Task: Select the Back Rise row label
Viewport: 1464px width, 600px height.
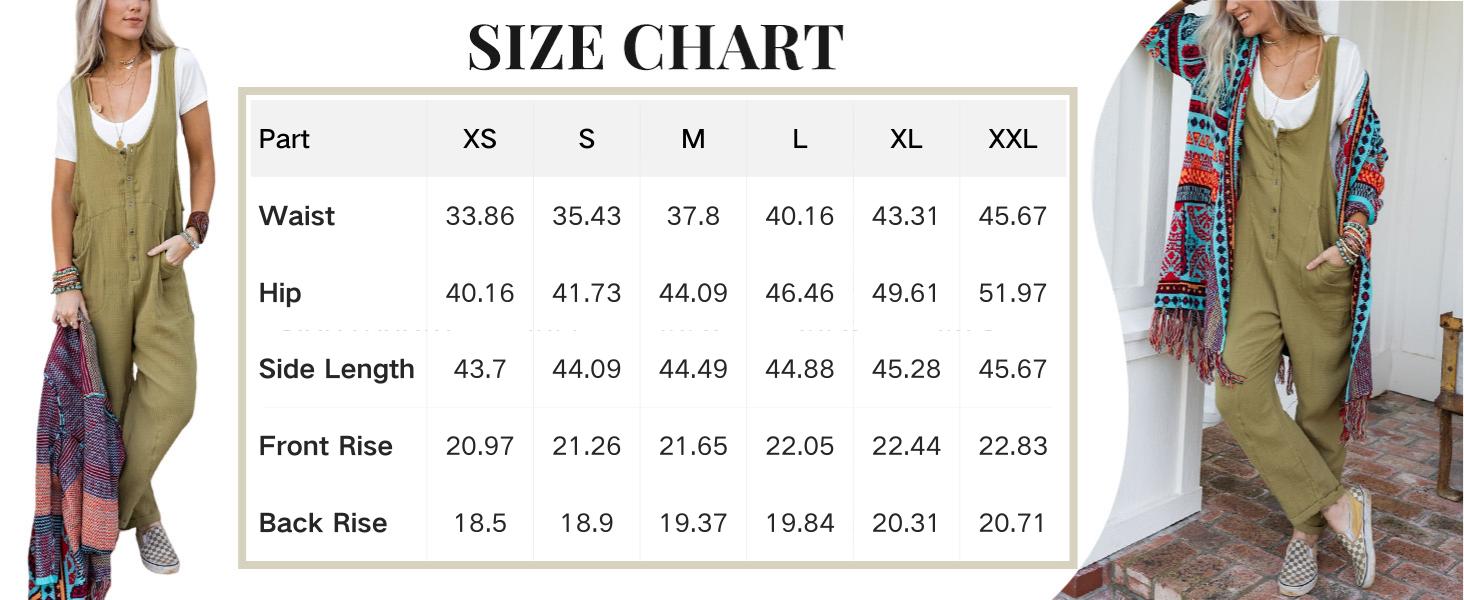Action: point(322,523)
